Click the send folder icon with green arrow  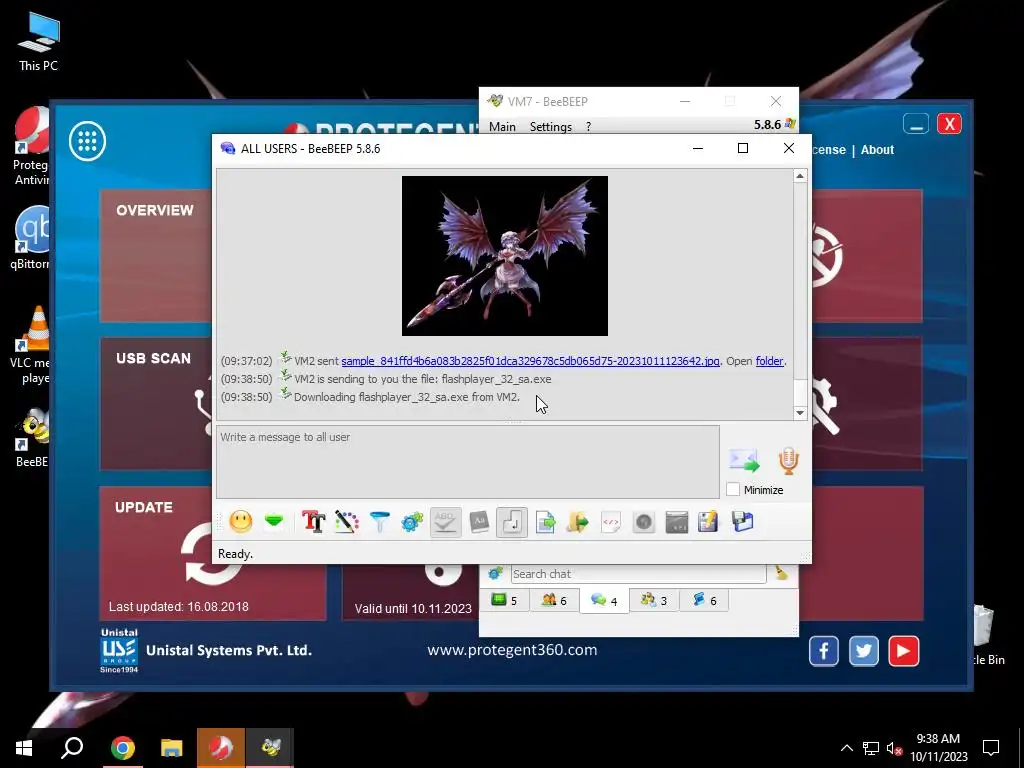pyautogui.click(x=578, y=522)
